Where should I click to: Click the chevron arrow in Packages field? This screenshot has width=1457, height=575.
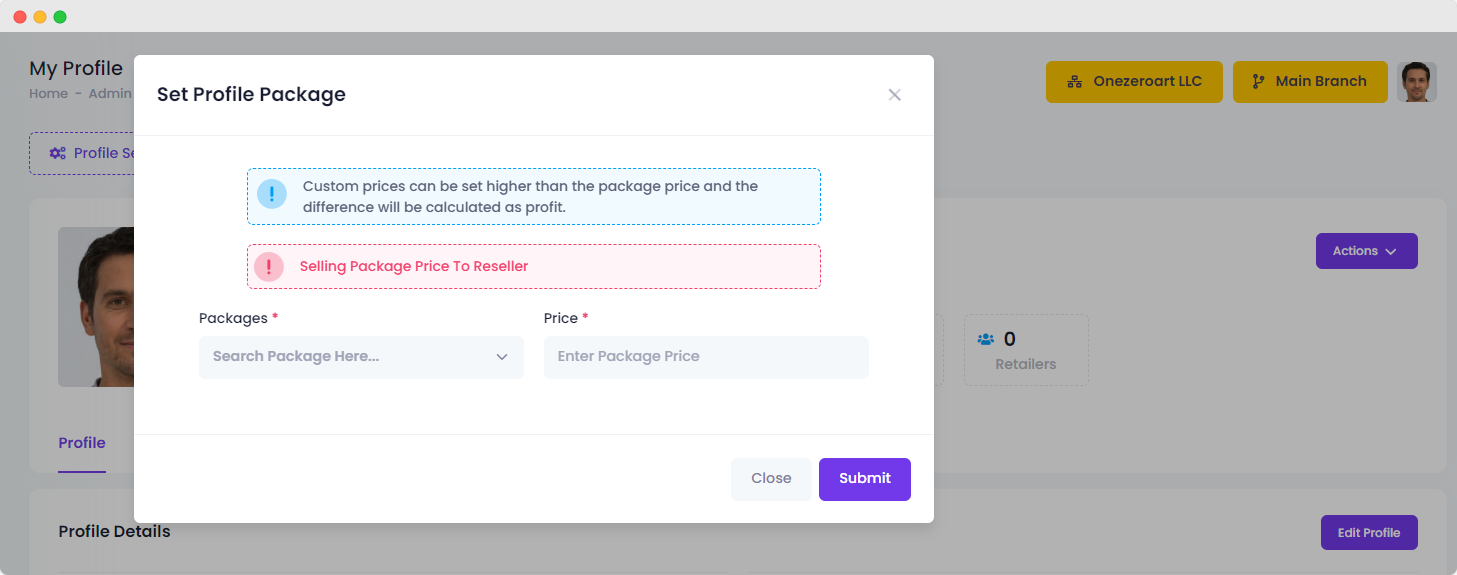[x=502, y=357]
